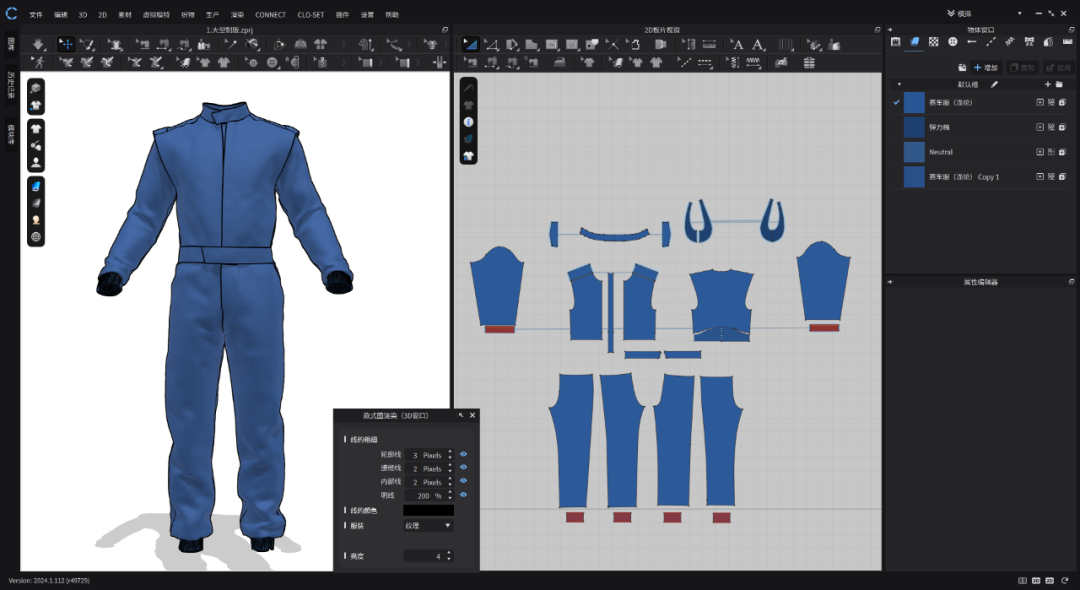Click the globe icon in 3D view sidebar
This screenshot has height=590, width=1080.
pos(36,237)
